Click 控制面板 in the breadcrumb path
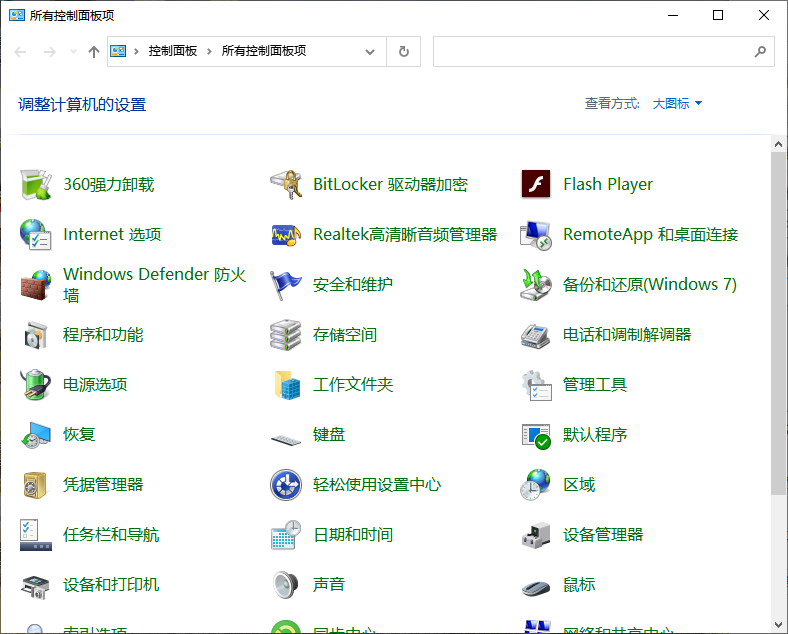 [172, 51]
